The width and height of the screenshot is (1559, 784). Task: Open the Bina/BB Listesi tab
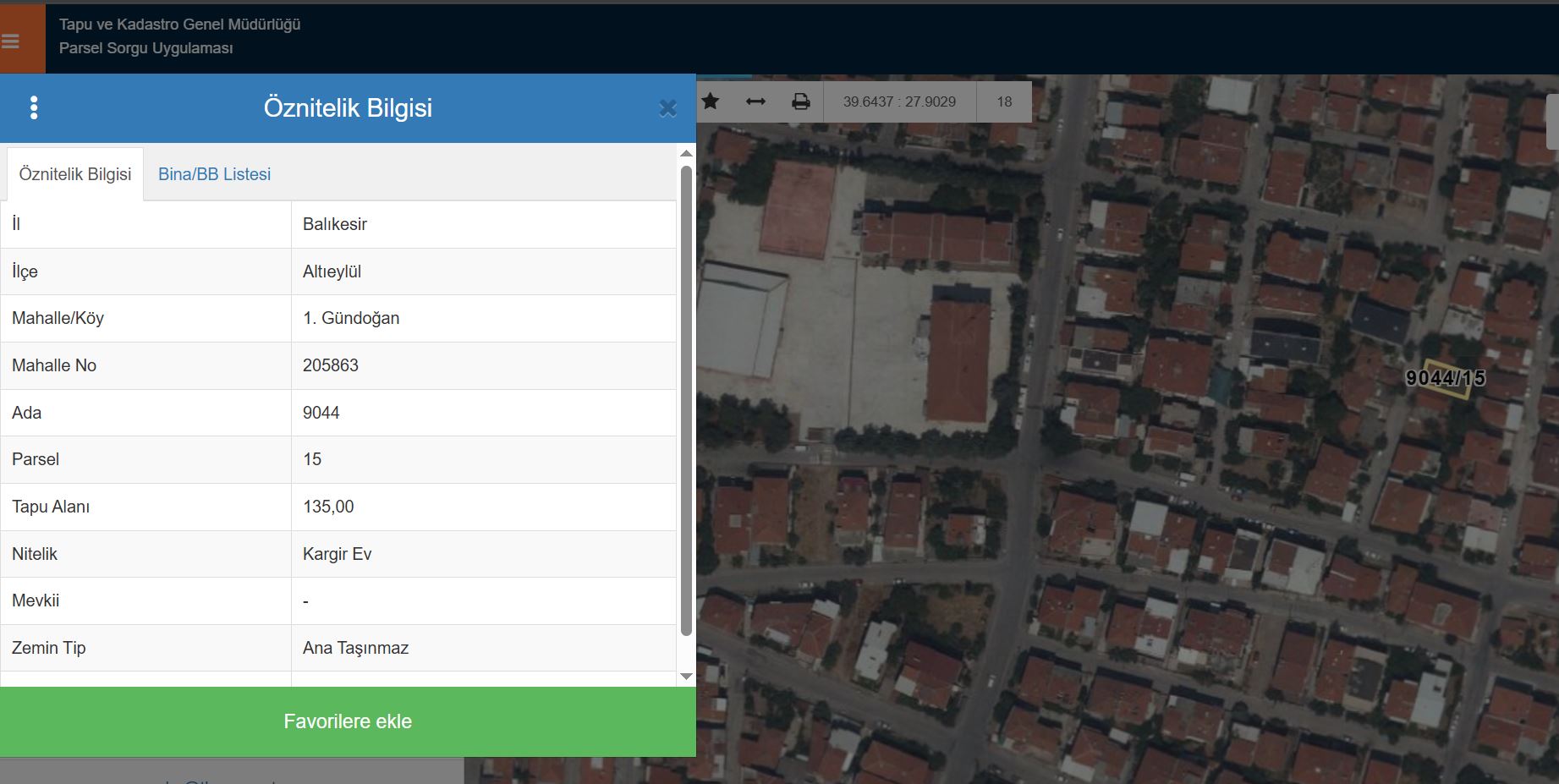(215, 174)
